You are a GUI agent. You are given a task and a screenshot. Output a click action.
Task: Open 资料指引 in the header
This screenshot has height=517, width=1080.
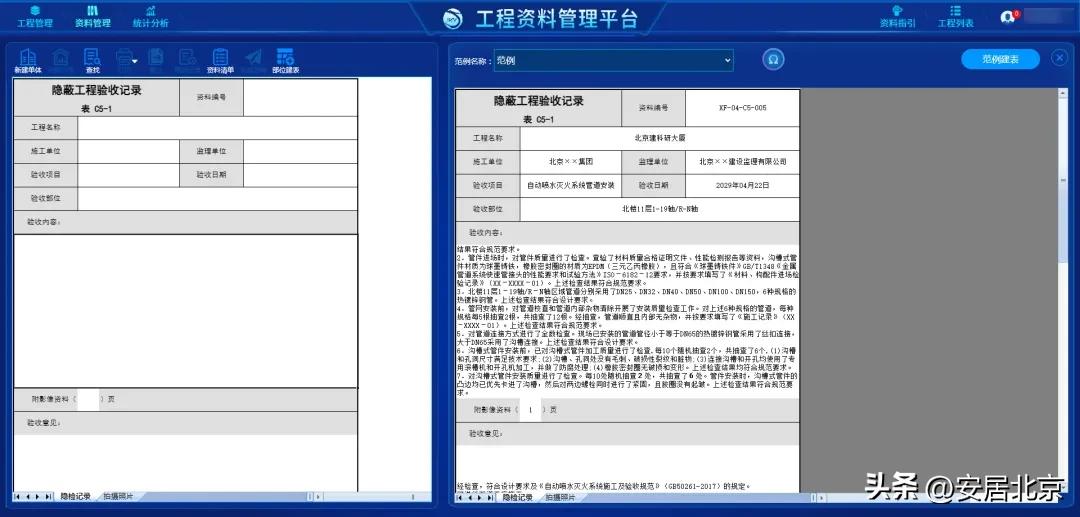pos(897,17)
